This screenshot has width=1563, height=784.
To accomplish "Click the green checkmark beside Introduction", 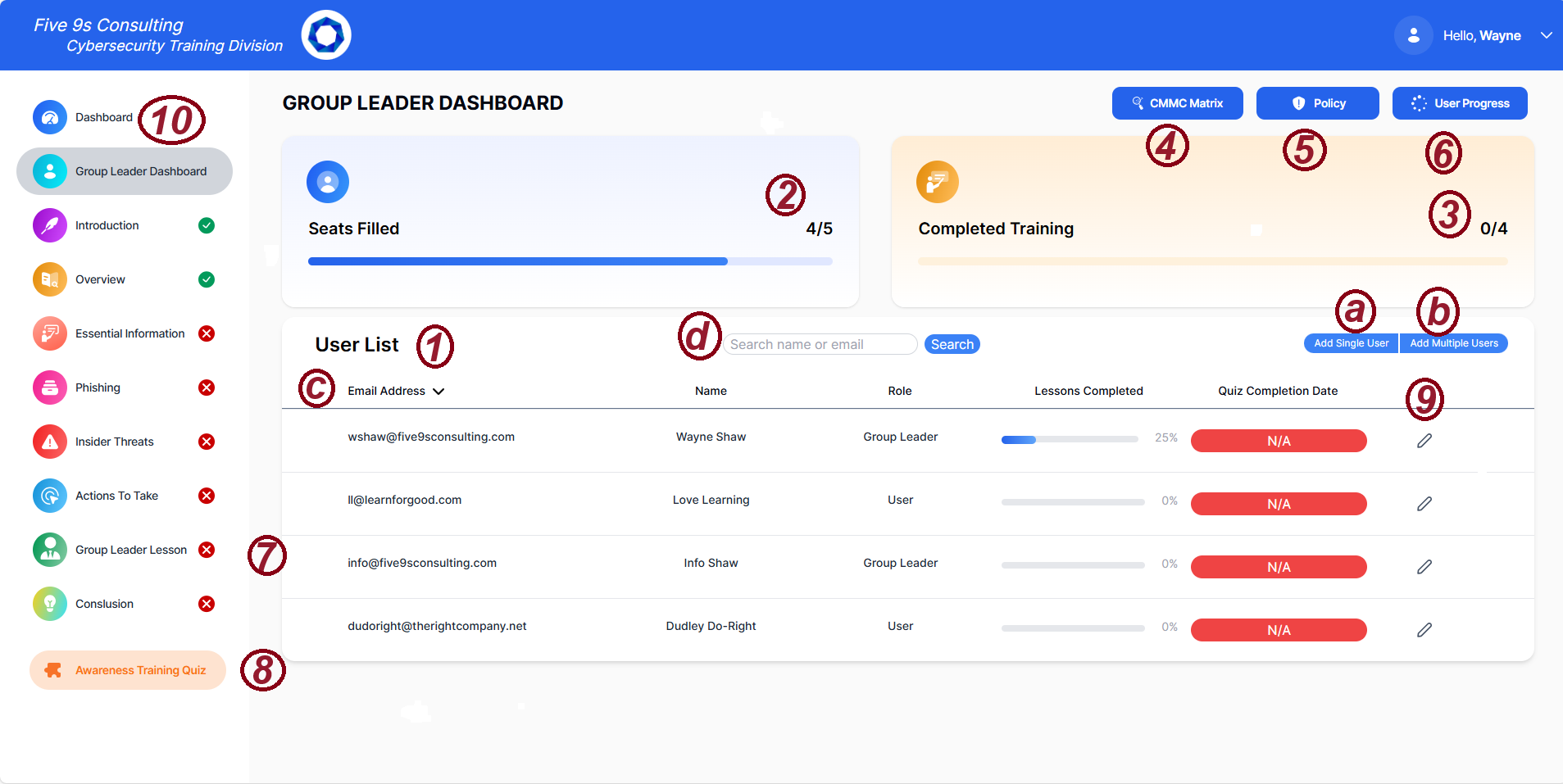I will 207,225.
